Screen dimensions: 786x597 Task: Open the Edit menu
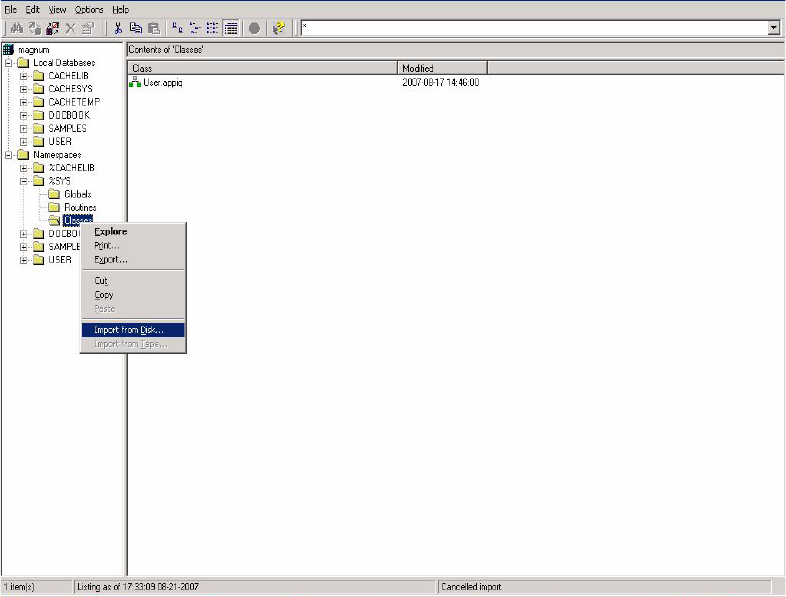33,10
